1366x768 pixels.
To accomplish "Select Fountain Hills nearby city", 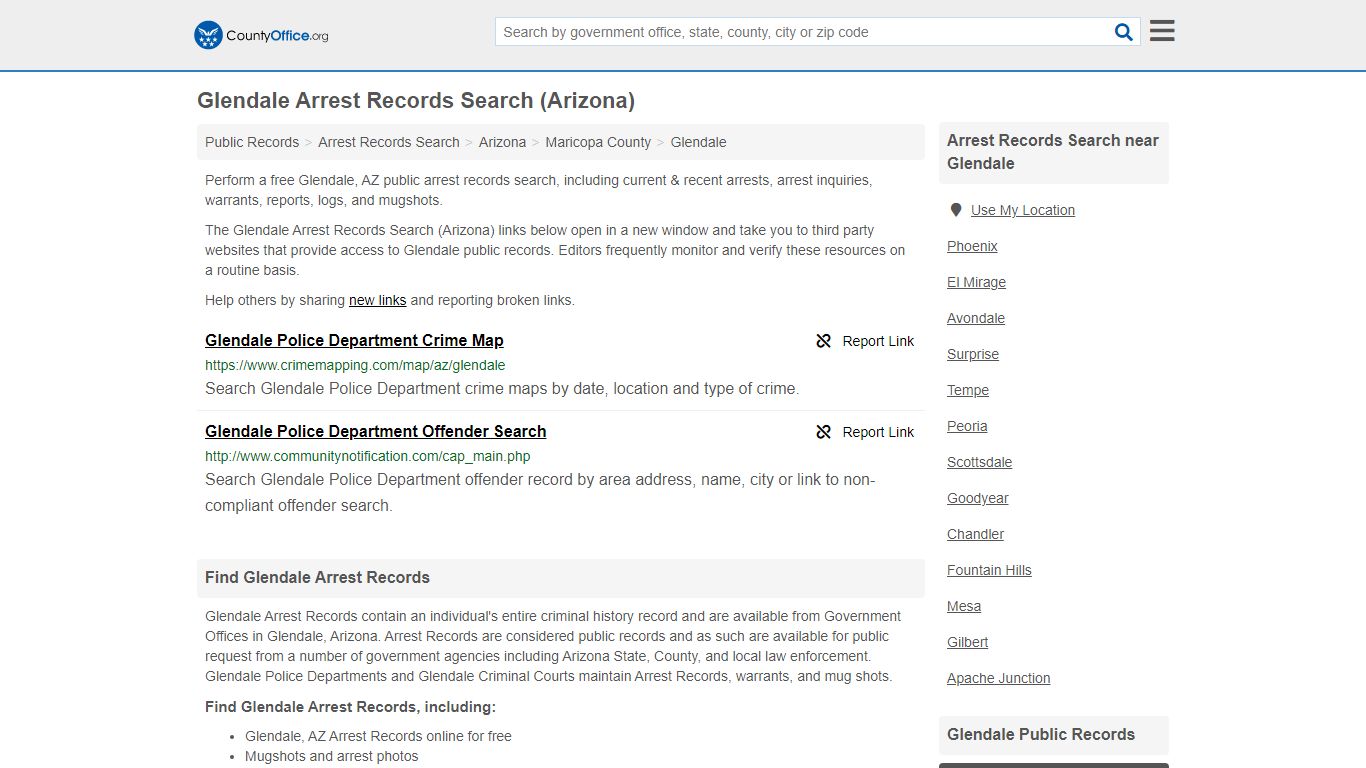I will (989, 570).
